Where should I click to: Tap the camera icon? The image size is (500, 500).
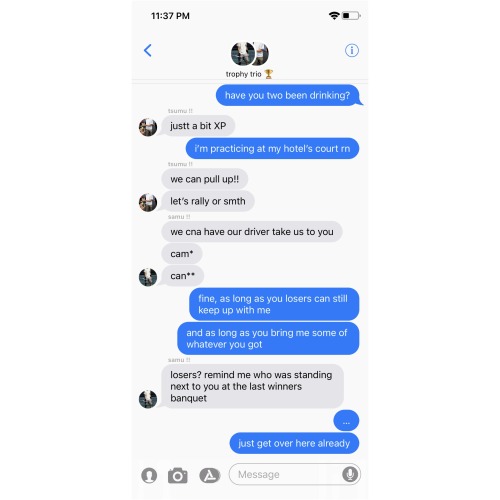(x=178, y=475)
